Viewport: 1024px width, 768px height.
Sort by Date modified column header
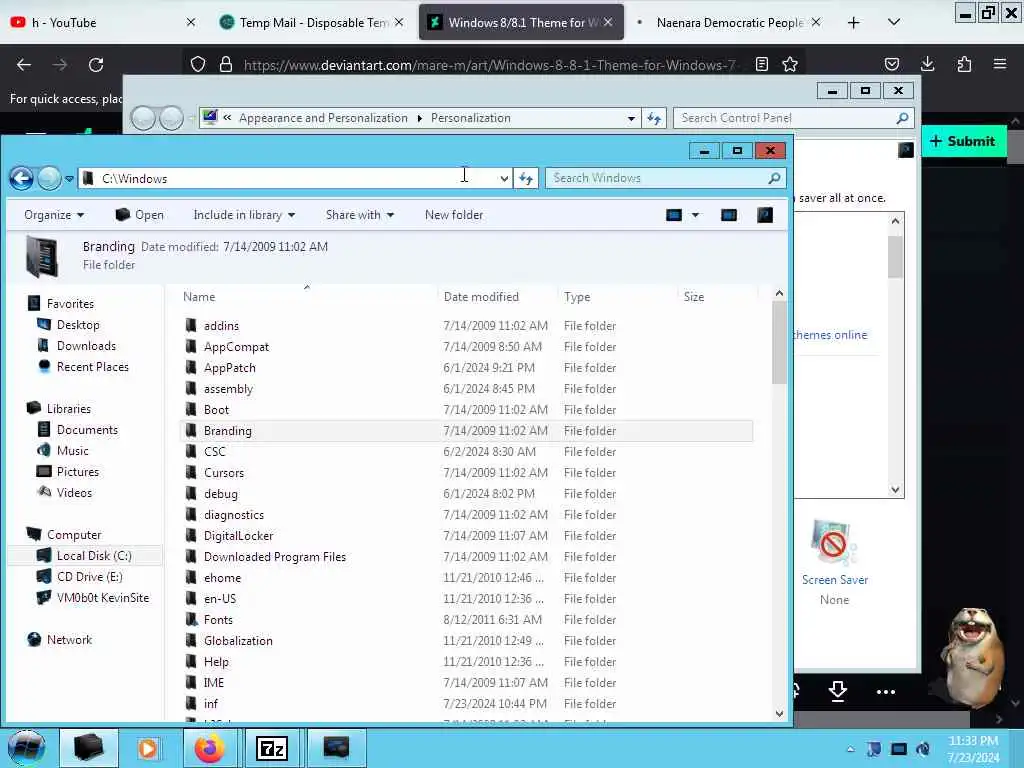481,296
